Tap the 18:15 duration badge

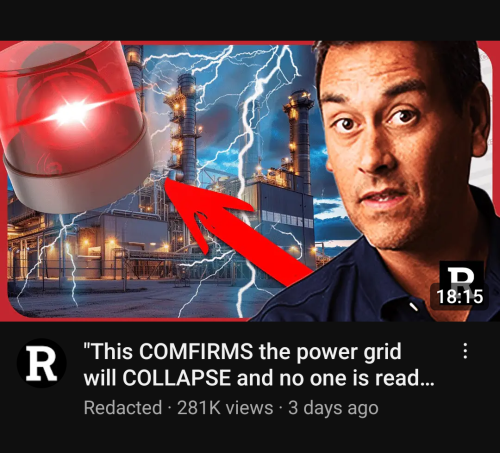459,296
